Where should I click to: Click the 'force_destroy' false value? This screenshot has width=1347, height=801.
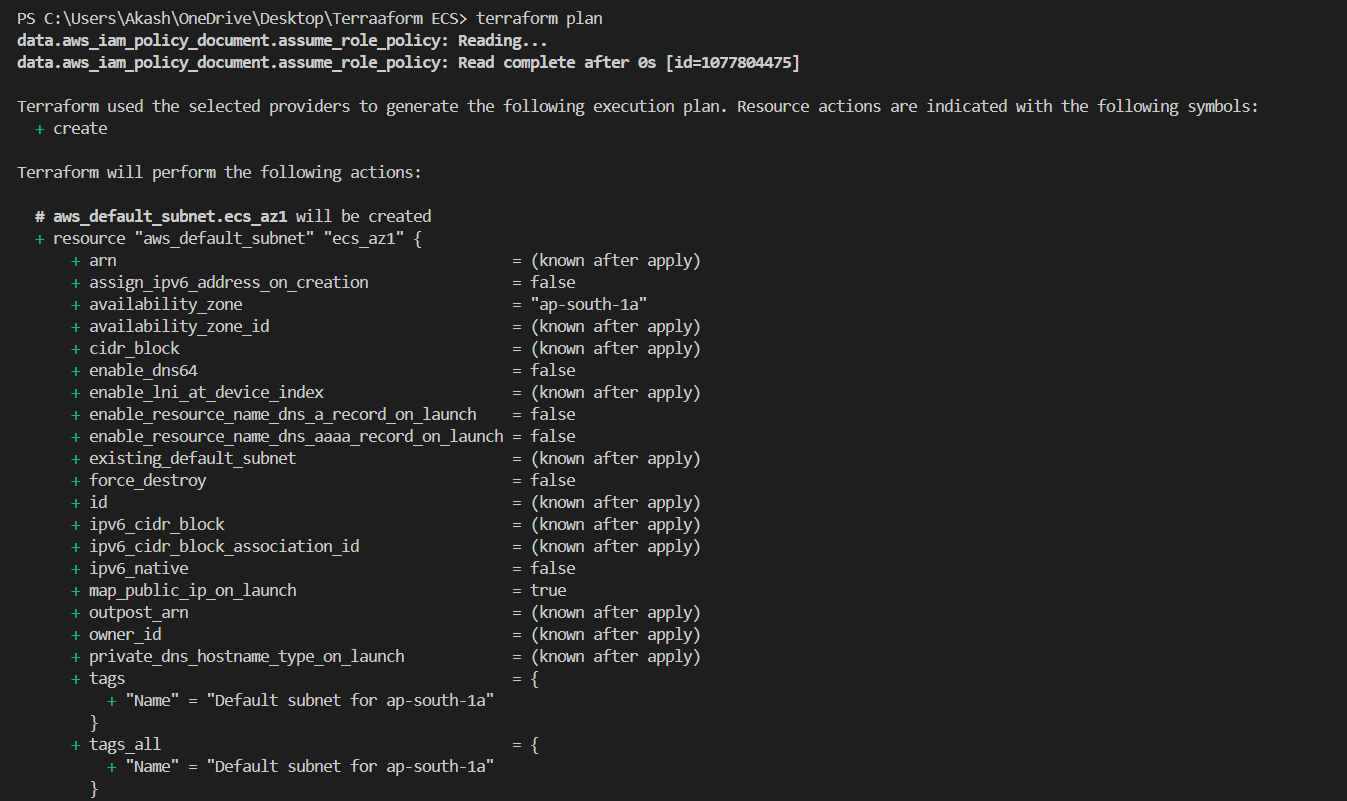pyautogui.click(x=553, y=480)
